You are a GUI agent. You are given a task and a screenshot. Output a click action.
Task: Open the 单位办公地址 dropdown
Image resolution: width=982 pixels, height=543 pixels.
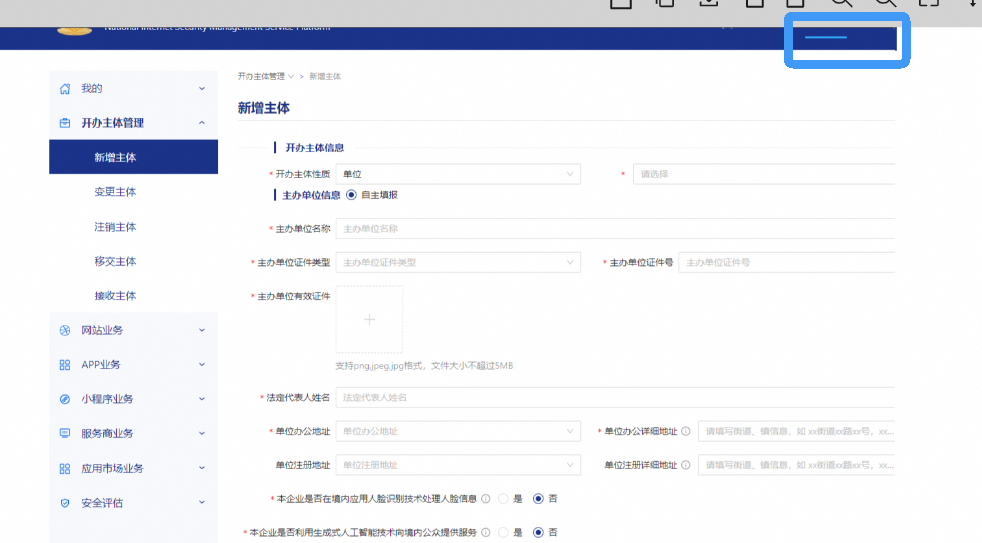458,432
